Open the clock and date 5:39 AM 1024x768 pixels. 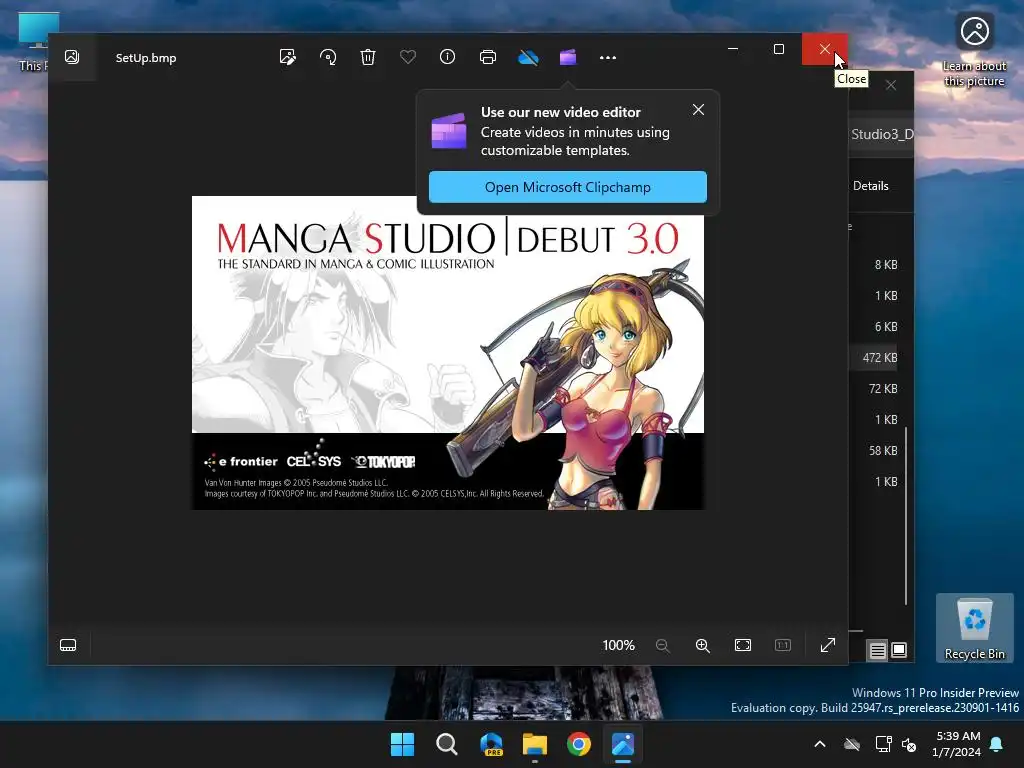957,744
